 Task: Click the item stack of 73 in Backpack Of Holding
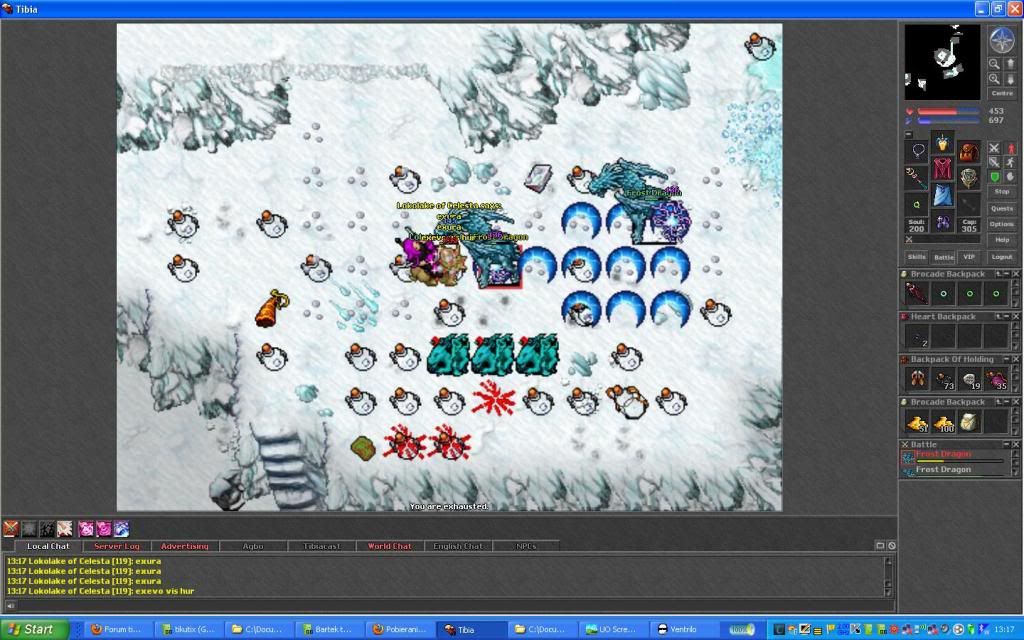coord(944,379)
